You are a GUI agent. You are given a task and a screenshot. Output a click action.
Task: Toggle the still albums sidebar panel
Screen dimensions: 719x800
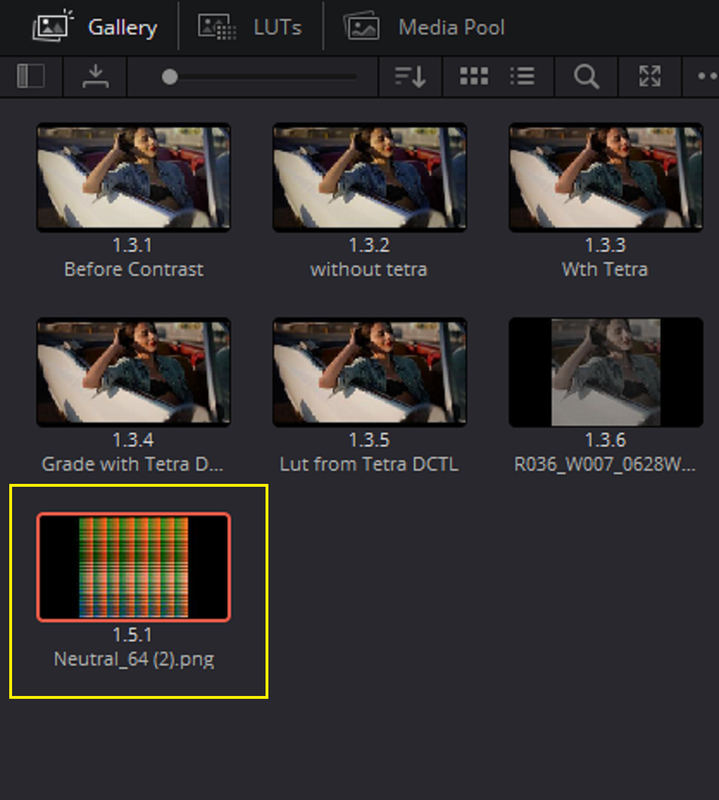pyautogui.click(x=31, y=77)
